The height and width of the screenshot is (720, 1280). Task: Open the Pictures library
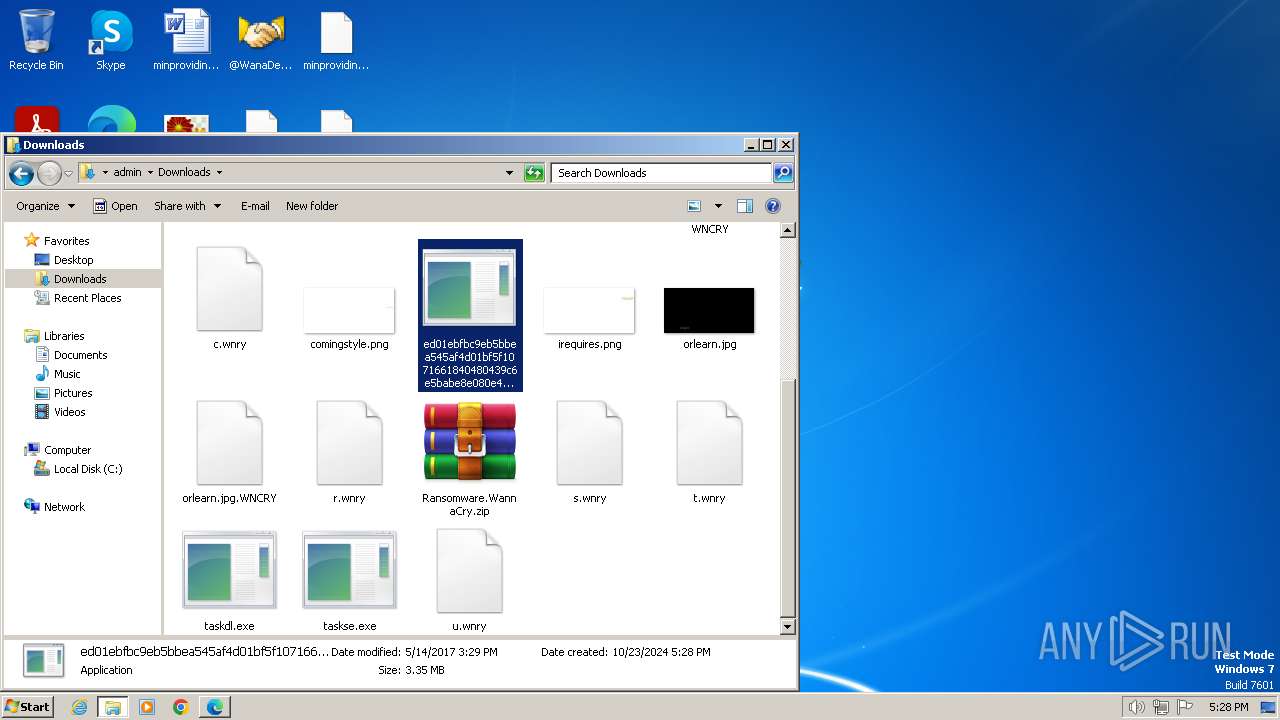click(64, 393)
